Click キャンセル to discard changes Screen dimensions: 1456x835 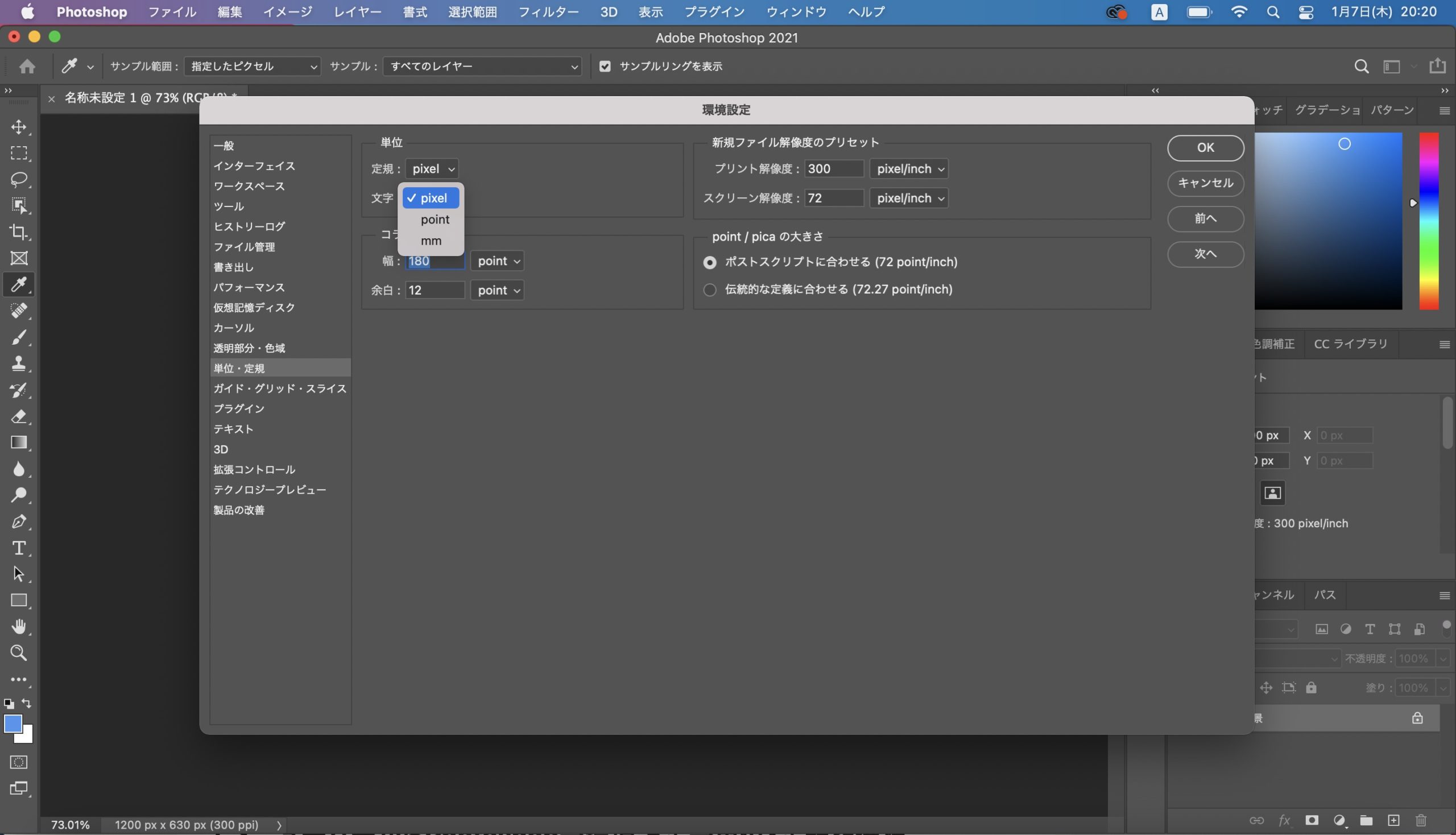tap(1204, 183)
